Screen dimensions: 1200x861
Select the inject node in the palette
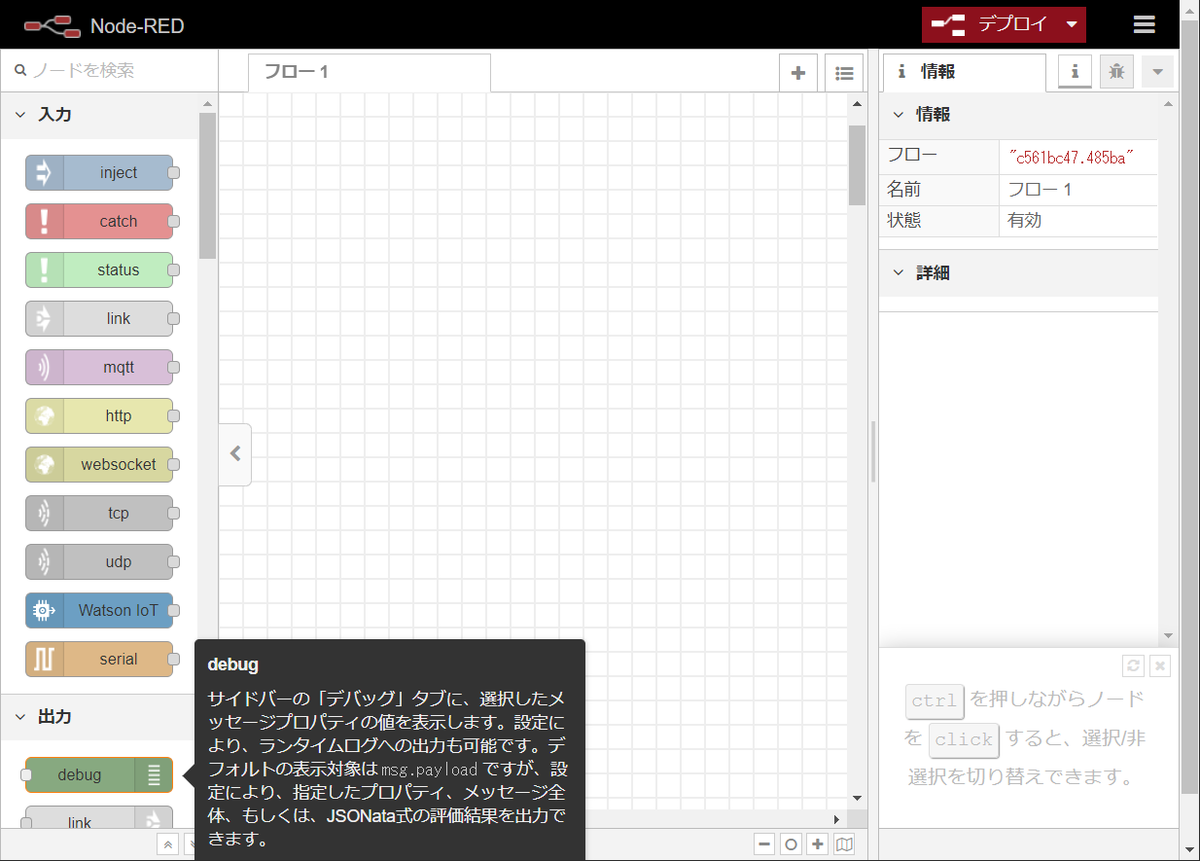tap(100, 172)
